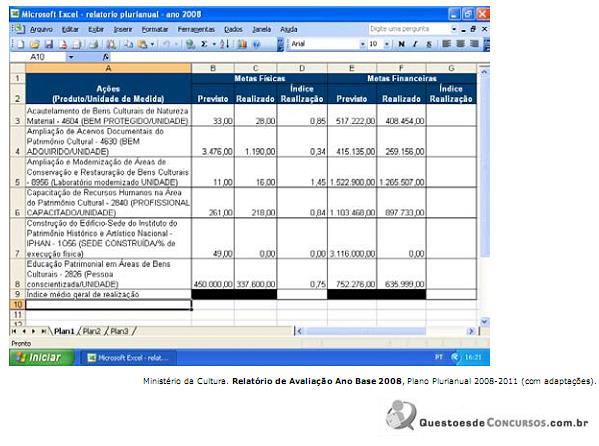Viewport: 599px width, 446px height.
Task: Click the AutoSum sigma icon
Action: [x=204, y=44]
